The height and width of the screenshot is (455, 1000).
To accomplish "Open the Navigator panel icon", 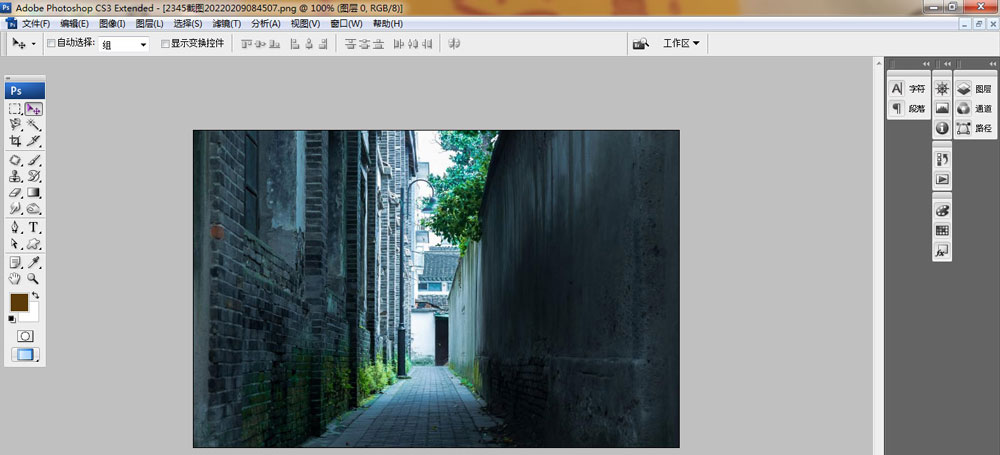I will 942,89.
